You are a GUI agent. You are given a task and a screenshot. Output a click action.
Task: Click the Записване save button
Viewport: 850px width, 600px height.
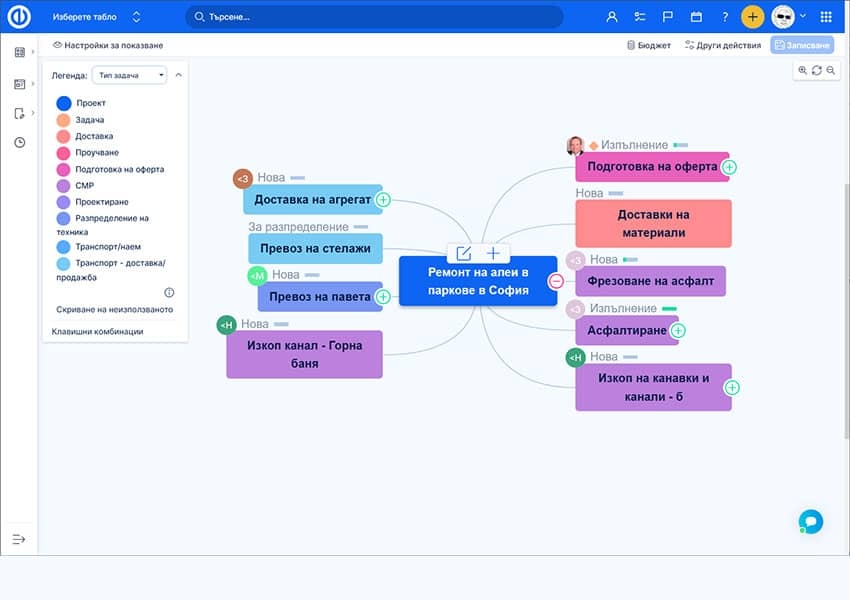(802, 45)
